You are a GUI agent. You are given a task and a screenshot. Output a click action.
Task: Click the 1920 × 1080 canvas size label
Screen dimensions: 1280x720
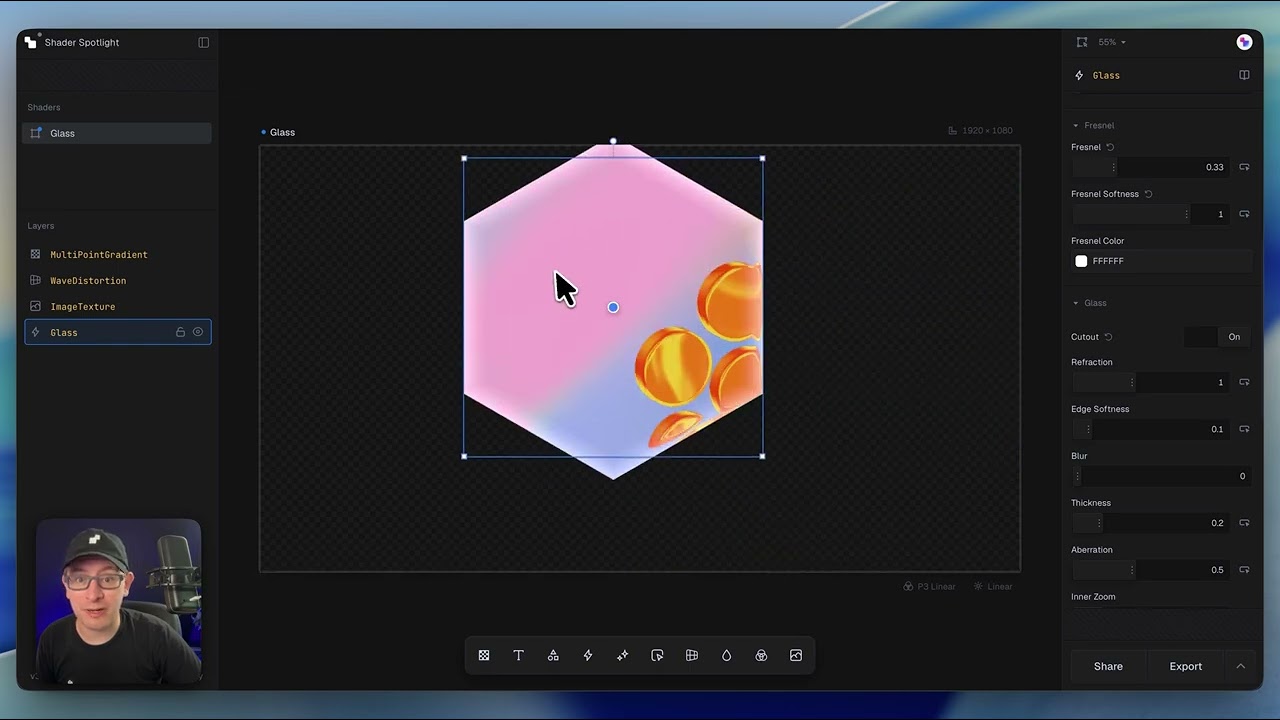(x=980, y=131)
